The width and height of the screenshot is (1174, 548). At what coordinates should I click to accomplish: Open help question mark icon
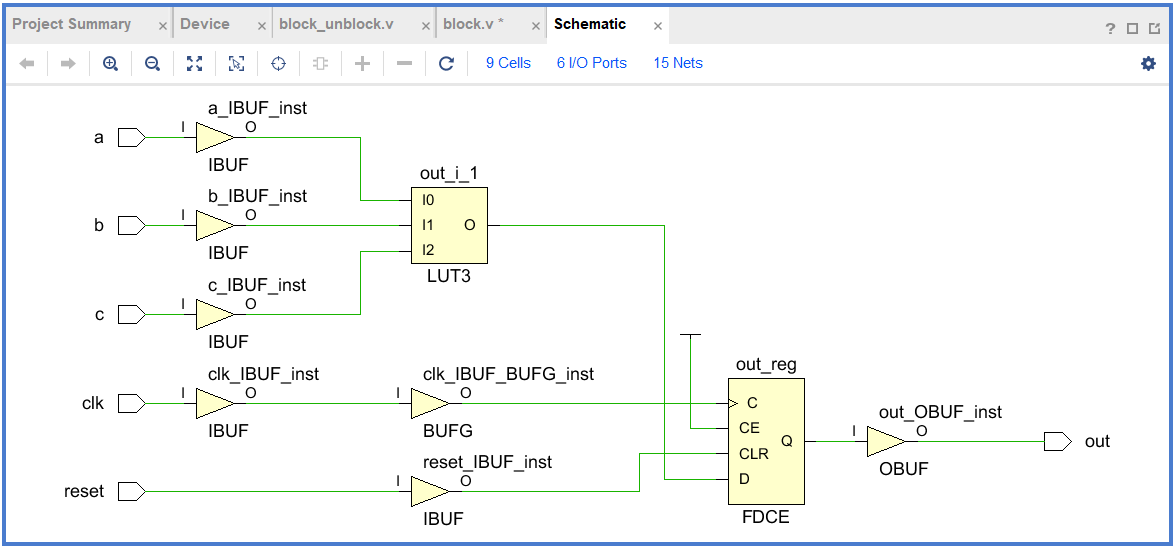click(1110, 28)
